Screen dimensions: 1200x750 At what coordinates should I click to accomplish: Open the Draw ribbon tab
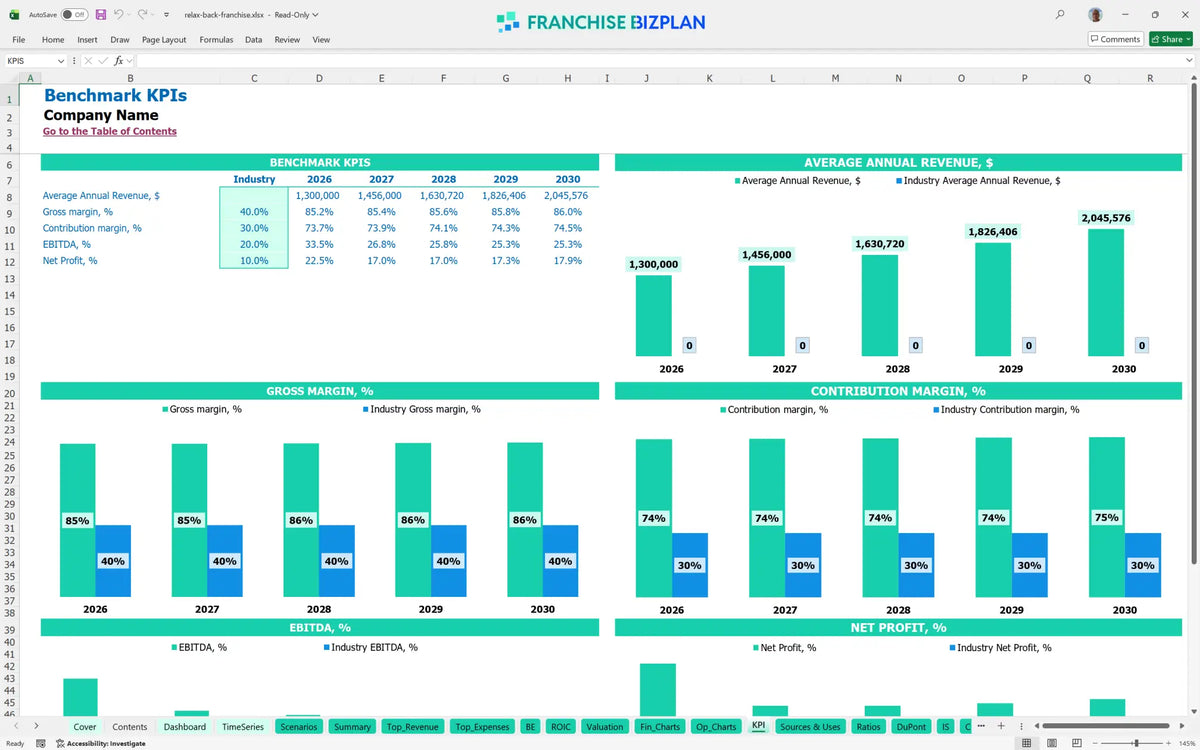click(x=120, y=40)
